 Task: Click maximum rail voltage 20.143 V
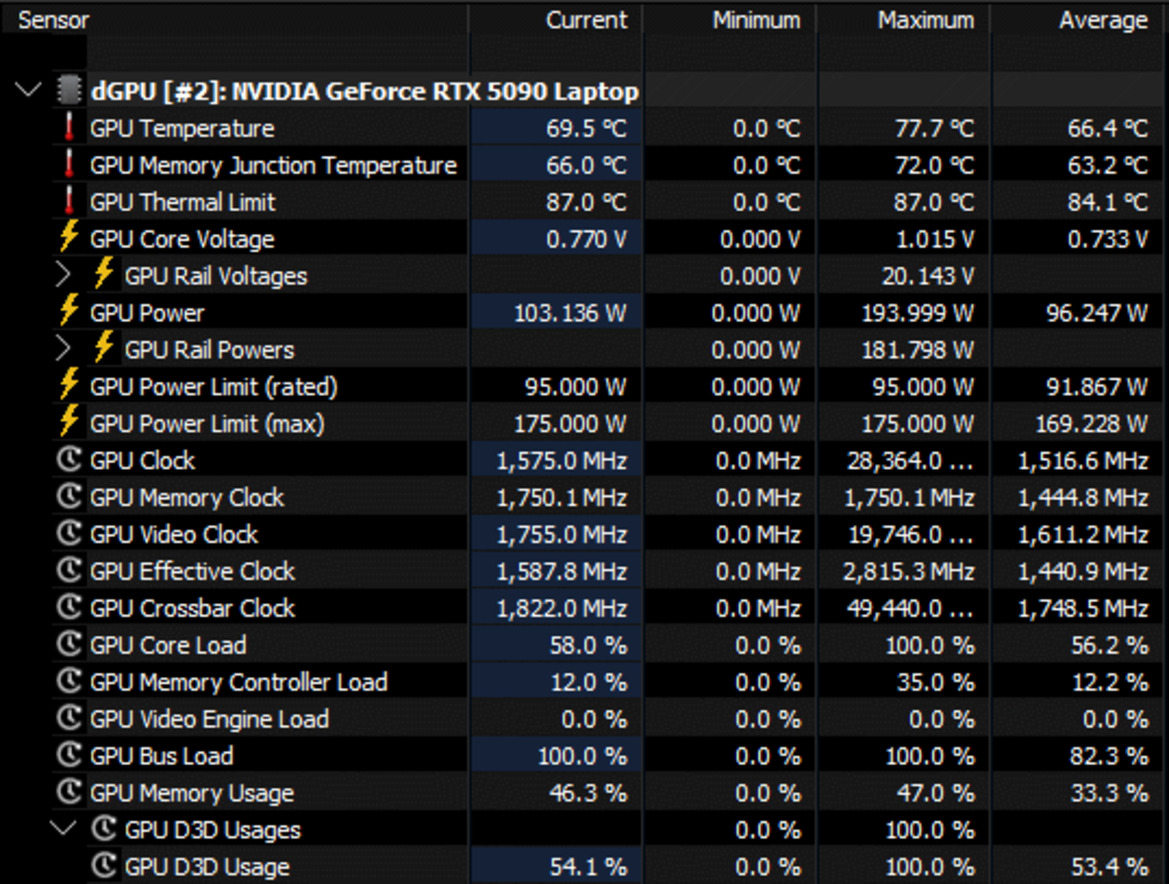click(x=928, y=277)
